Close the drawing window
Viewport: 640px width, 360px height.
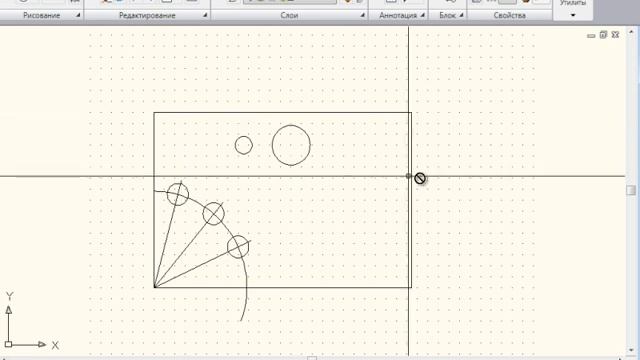click(615, 35)
